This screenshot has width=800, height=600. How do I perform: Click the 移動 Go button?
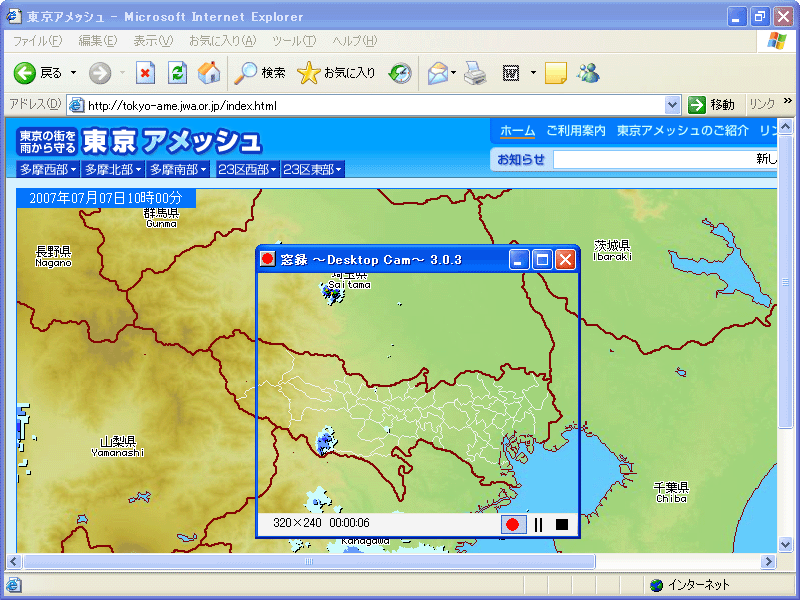pyautogui.click(x=712, y=105)
